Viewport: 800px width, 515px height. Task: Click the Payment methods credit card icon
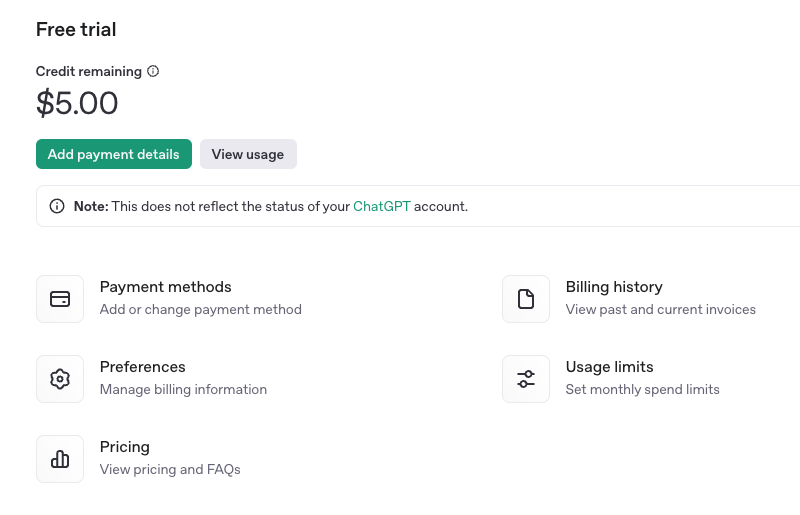pos(60,299)
